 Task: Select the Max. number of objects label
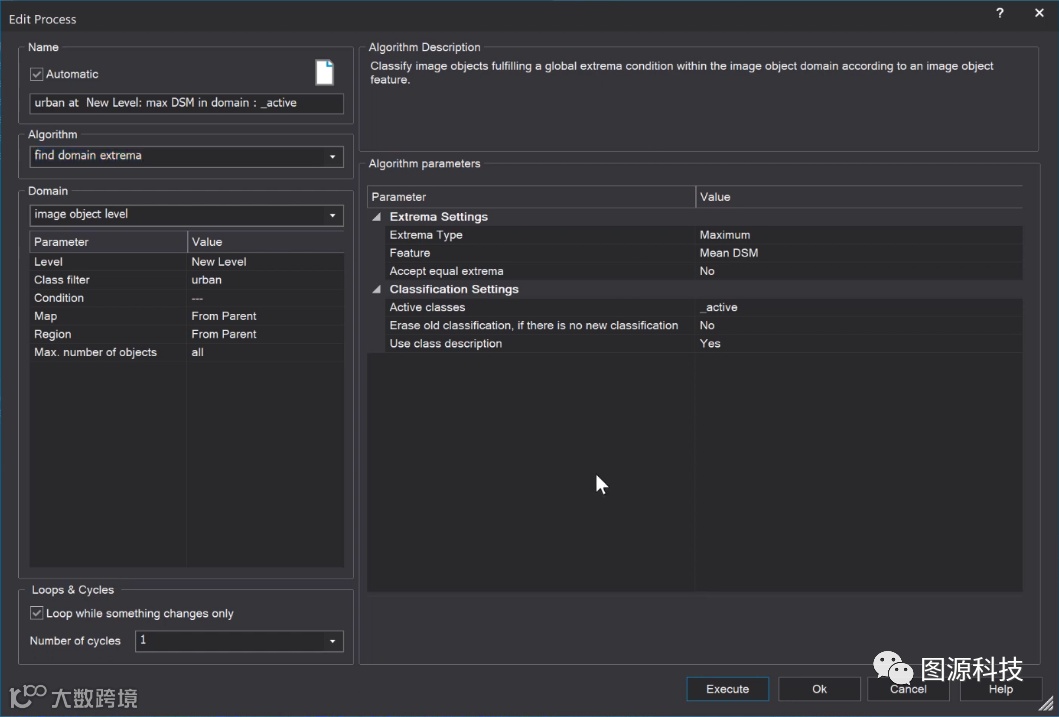click(x=95, y=352)
